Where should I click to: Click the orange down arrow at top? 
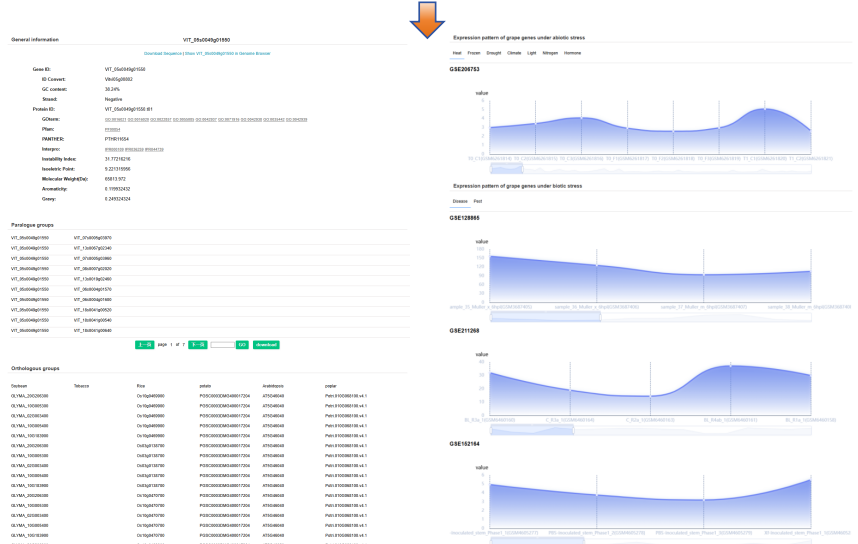[427, 20]
